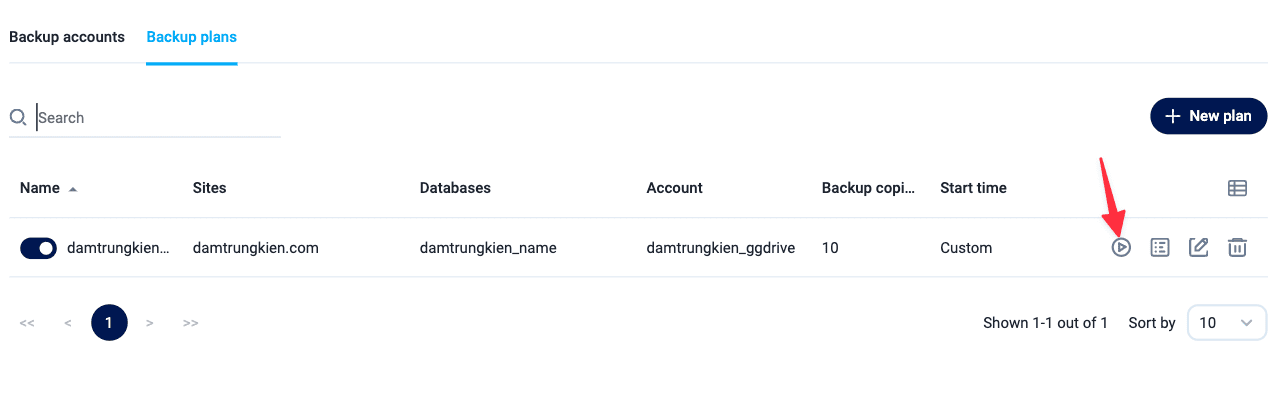The height and width of the screenshot is (405, 1281).
Task: Delete the damtrungkien backup plan
Action: click(1237, 247)
